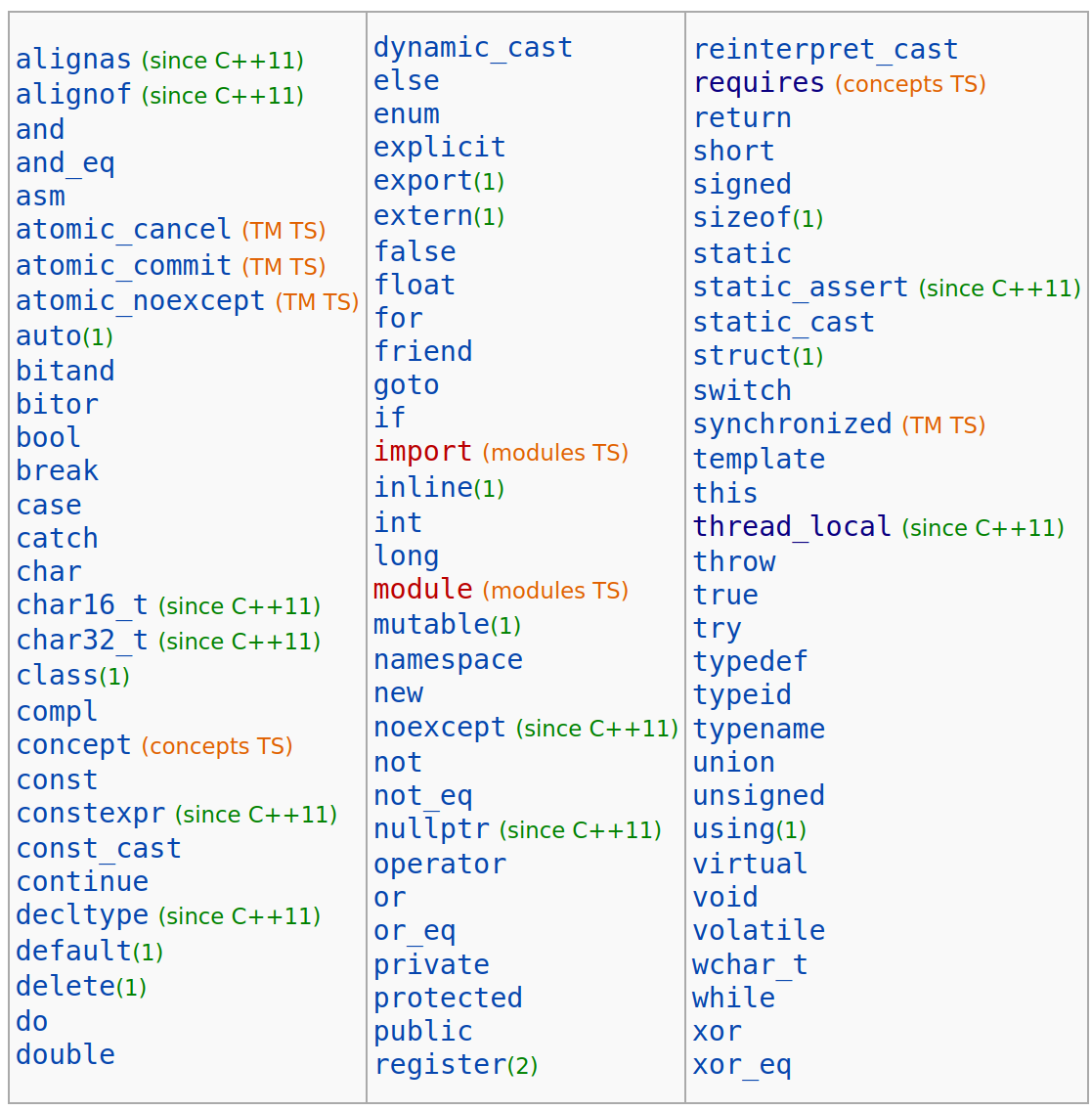Image resolution: width=1092 pixels, height=1111 pixels.
Task: Open the nullptr keyword link
Action: (x=431, y=830)
